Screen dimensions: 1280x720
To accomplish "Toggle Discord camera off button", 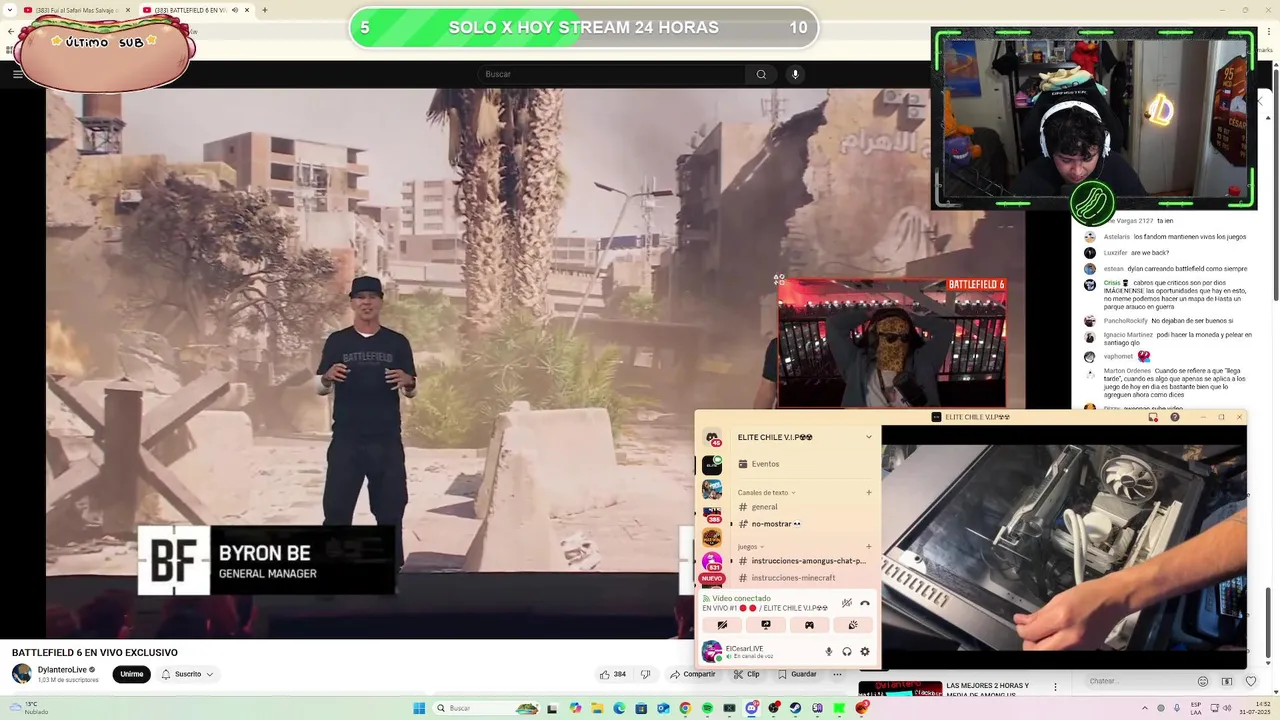I will pos(722,625).
